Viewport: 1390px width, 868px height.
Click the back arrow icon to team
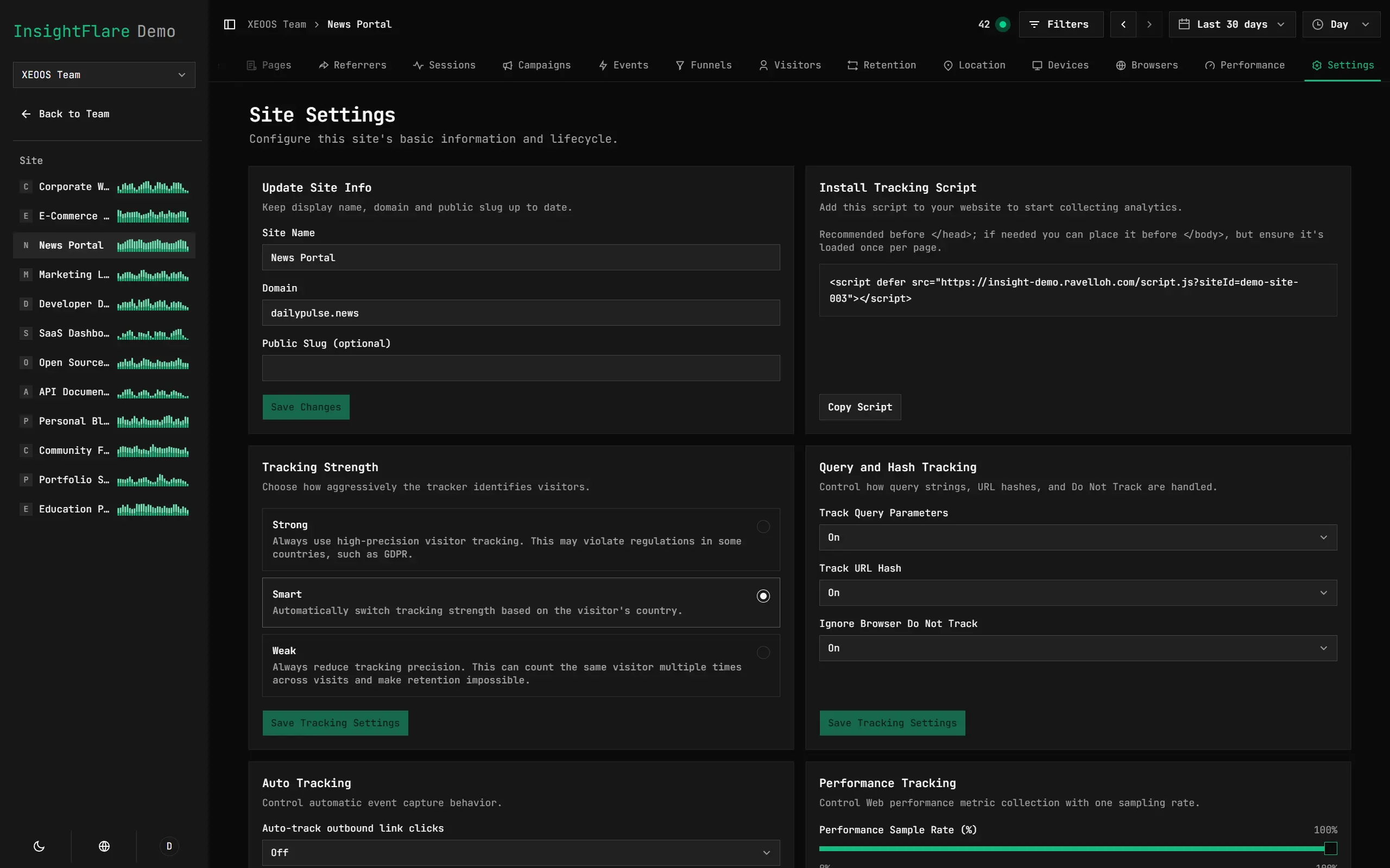pyautogui.click(x=26, y=113)
